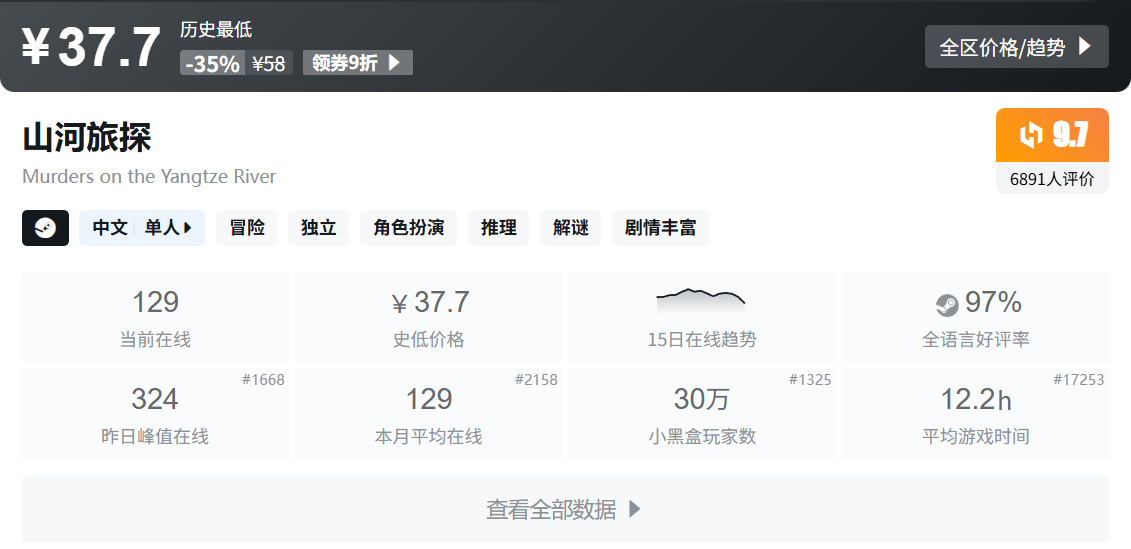
Task: Select the 剧情丰富 genre tag
Action: click(x=660, y=228)
